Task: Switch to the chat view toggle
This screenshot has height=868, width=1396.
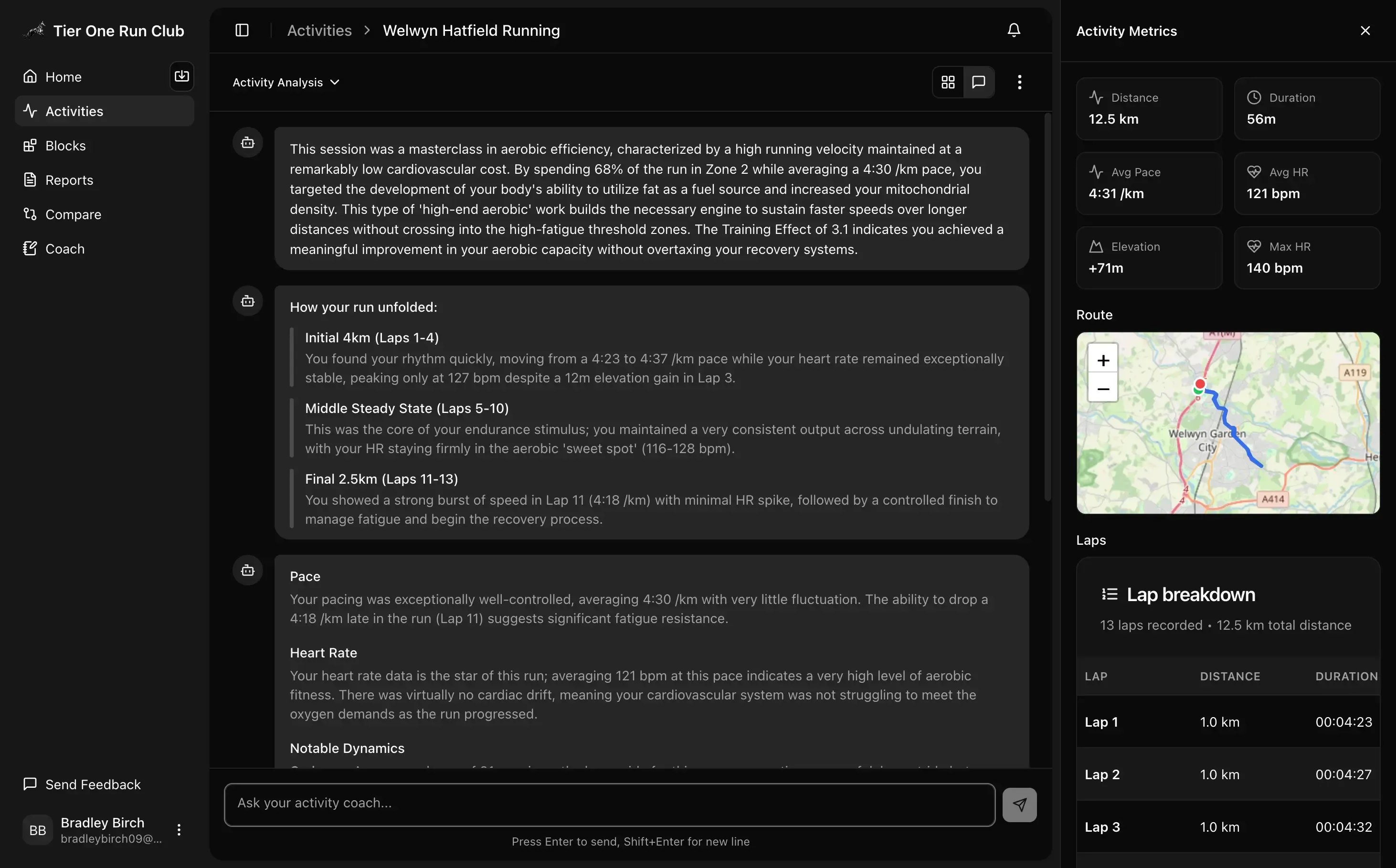Action: click(x=979, y=82)
